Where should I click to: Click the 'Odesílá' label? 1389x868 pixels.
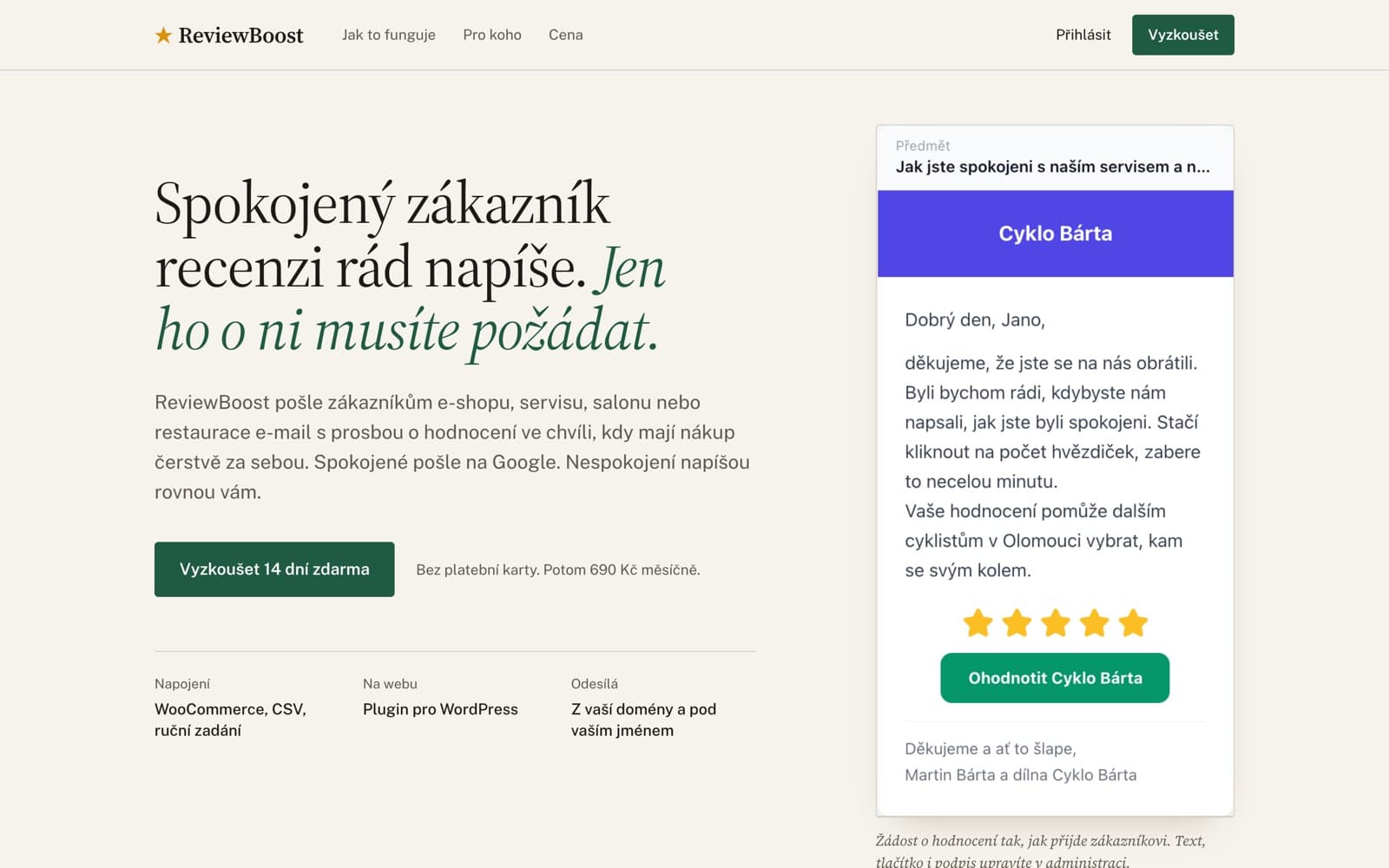click(595, 684)
